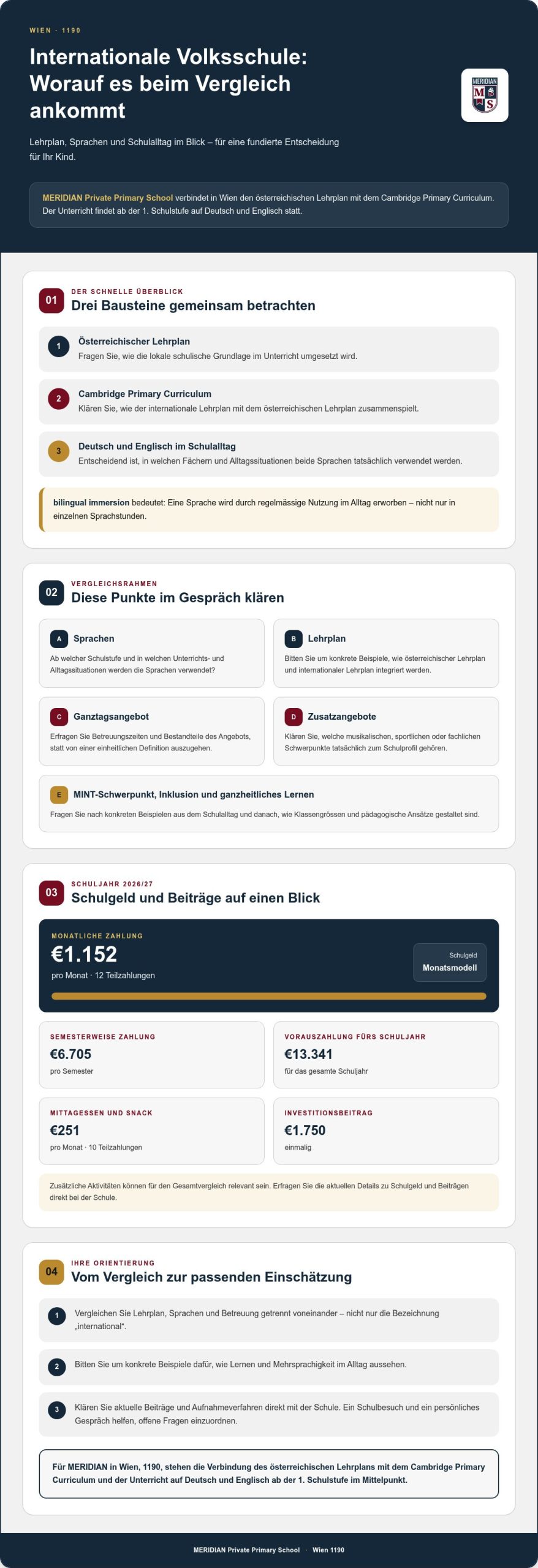Click circle 3 beside Deutsch und Englisch
The image size is (538, 1568).
[59, 451]
